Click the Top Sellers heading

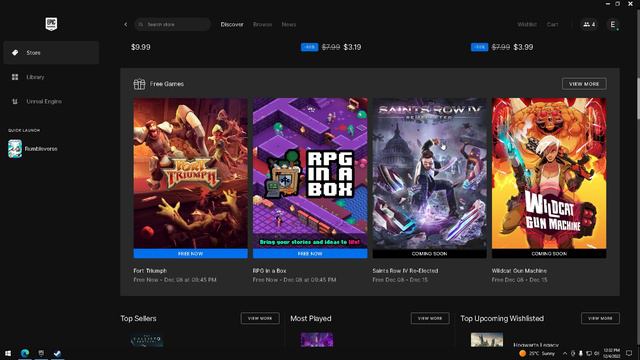point(138,318)
